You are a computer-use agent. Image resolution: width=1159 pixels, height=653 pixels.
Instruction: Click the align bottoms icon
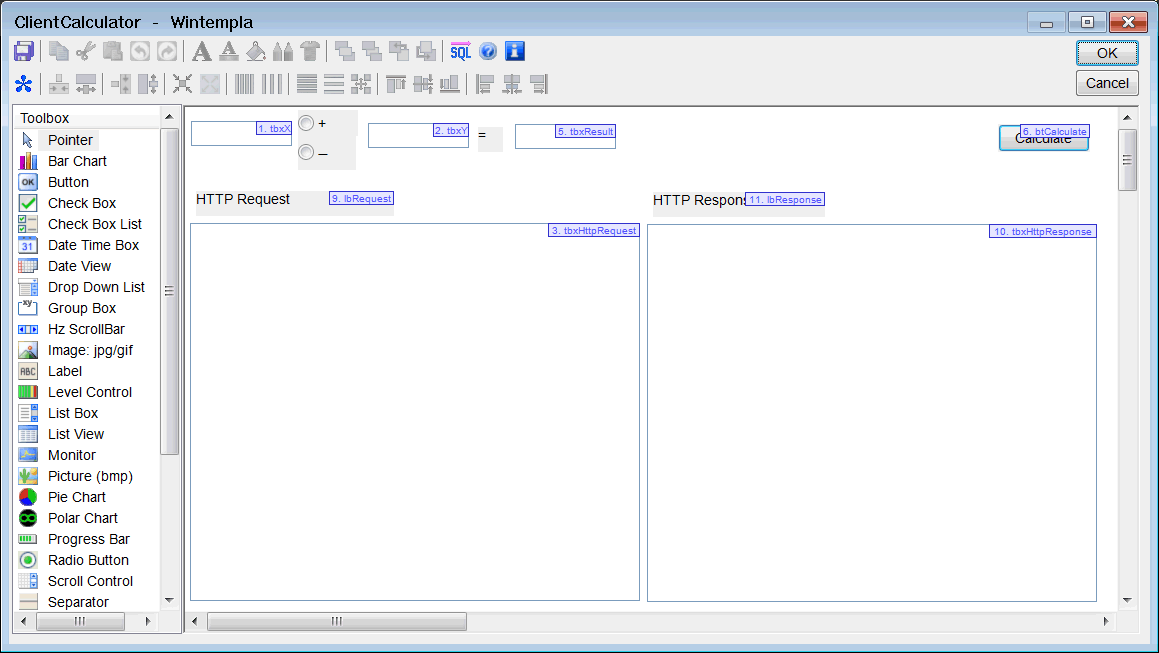coord(449,84)
